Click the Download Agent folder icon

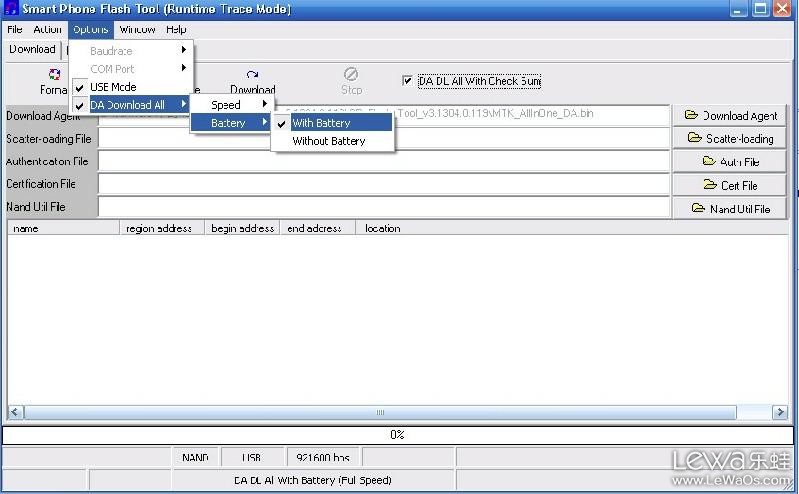691,115
